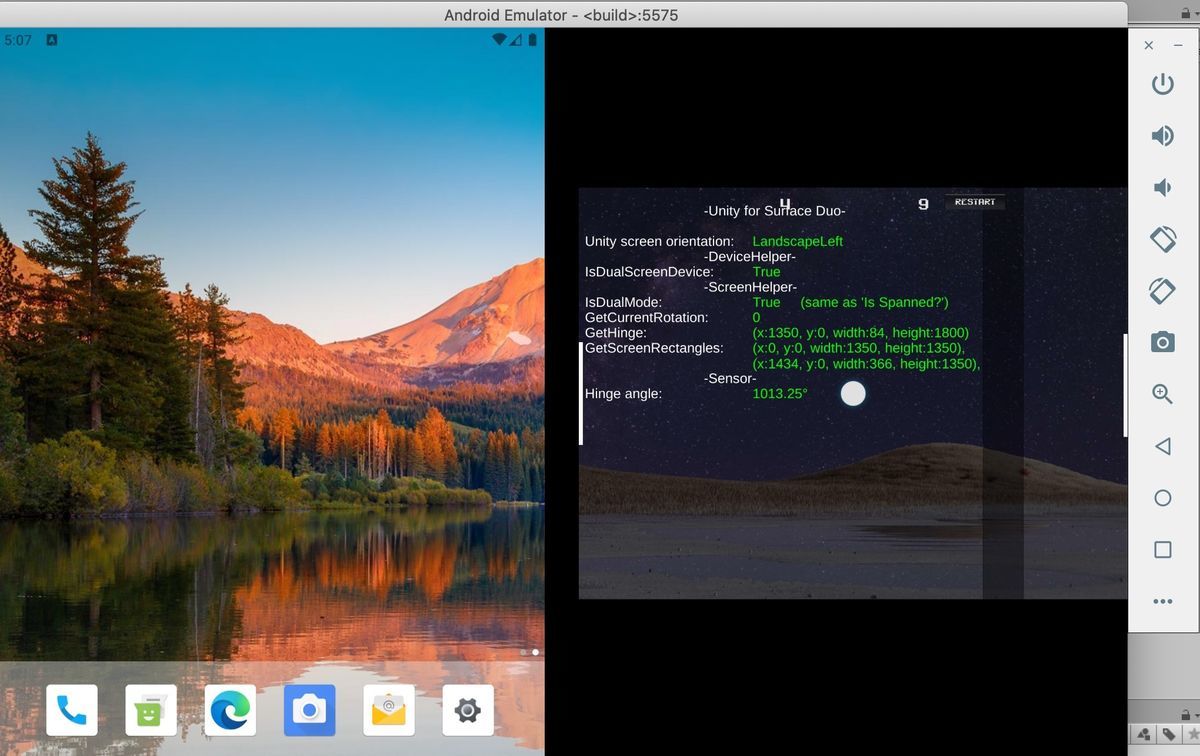Rotate the emulator counterclockwise
Viewport: 1200px width, 756px height.
1162,239
